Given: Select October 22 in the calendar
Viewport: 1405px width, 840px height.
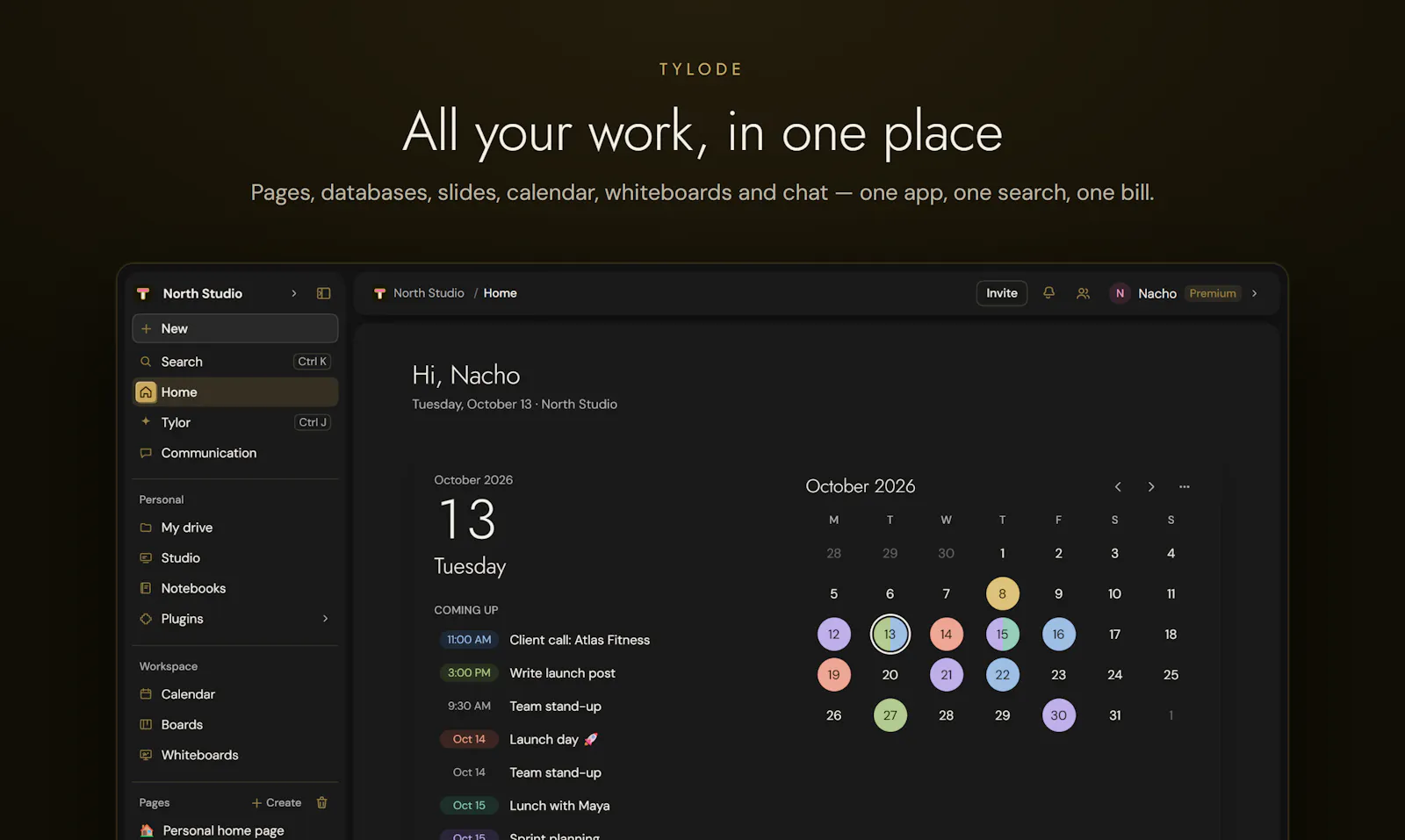Looking at the screenshot, I should [1003, 675].
